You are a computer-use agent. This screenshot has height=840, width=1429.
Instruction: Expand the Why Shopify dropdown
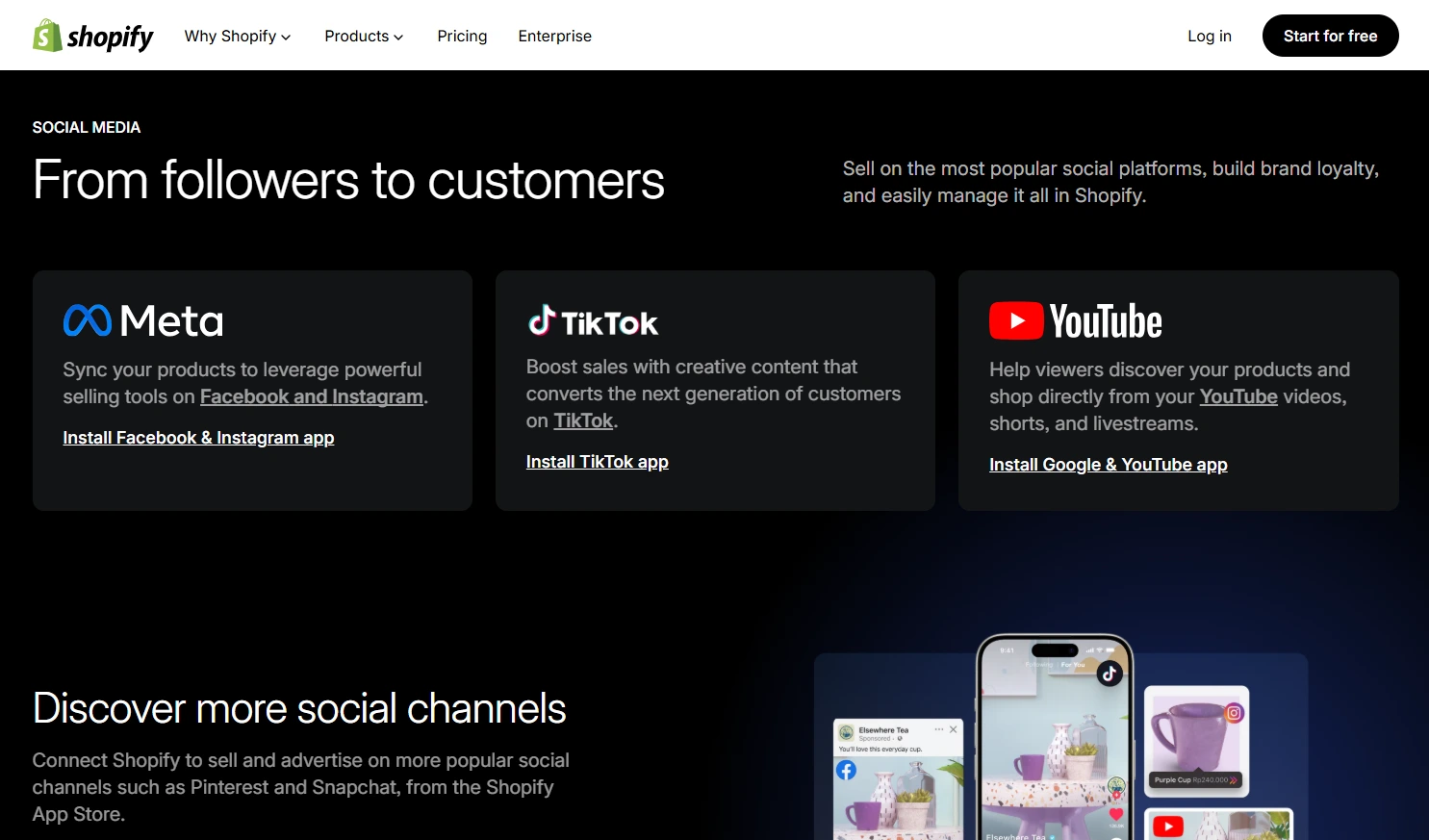pyautogui.click(x=231, y=36)
